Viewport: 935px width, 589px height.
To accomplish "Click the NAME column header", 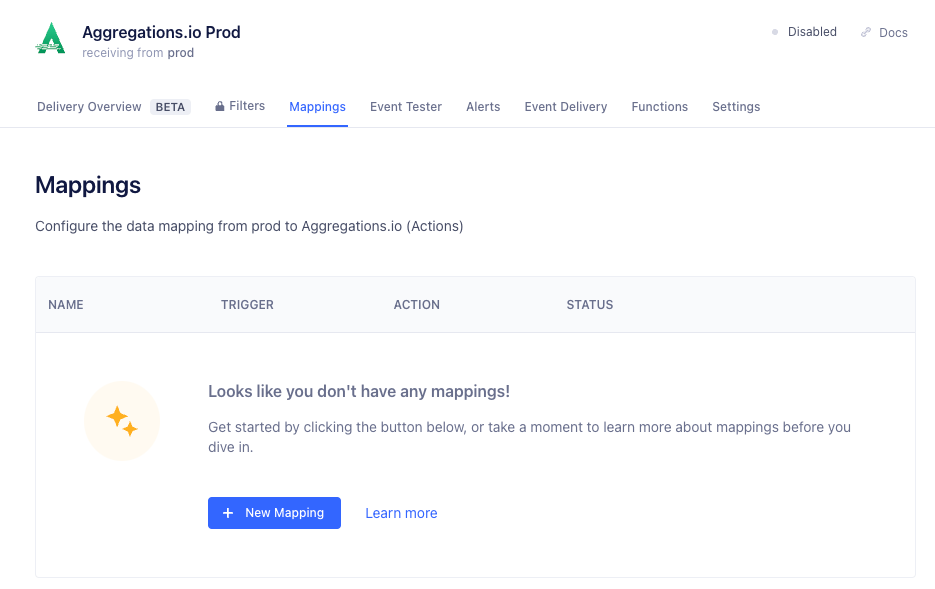I will [66, 305].
